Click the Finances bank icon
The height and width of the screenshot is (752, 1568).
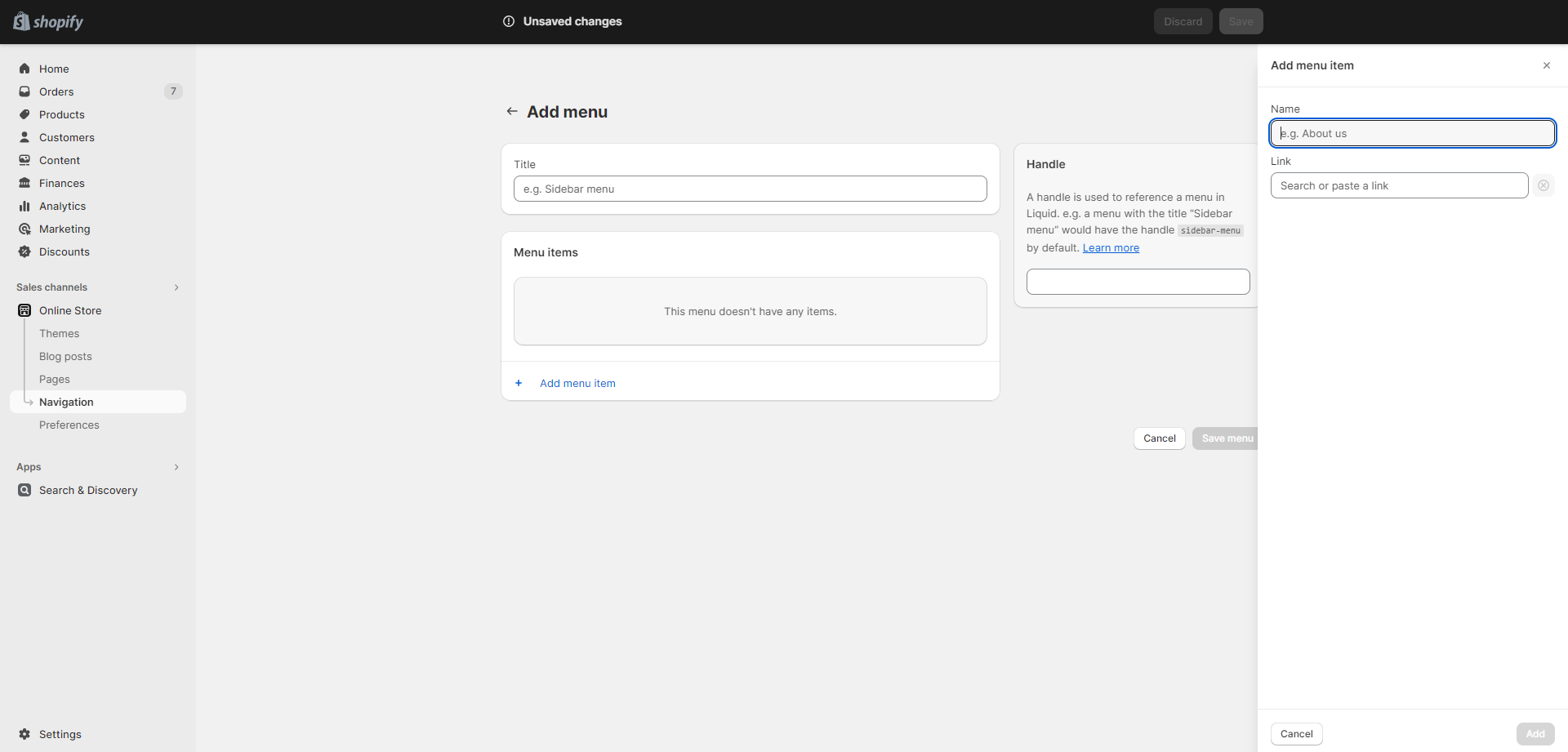(24, 183)
